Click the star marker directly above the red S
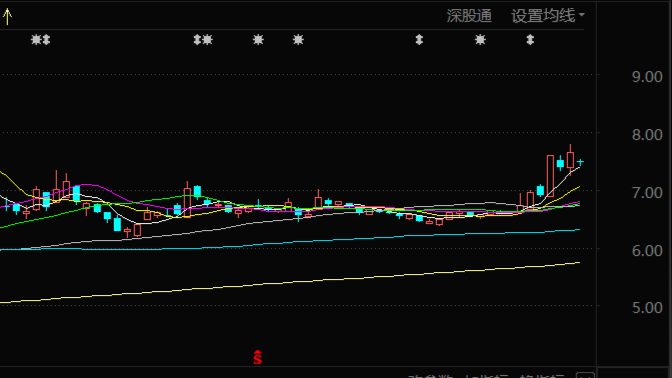 258,40
